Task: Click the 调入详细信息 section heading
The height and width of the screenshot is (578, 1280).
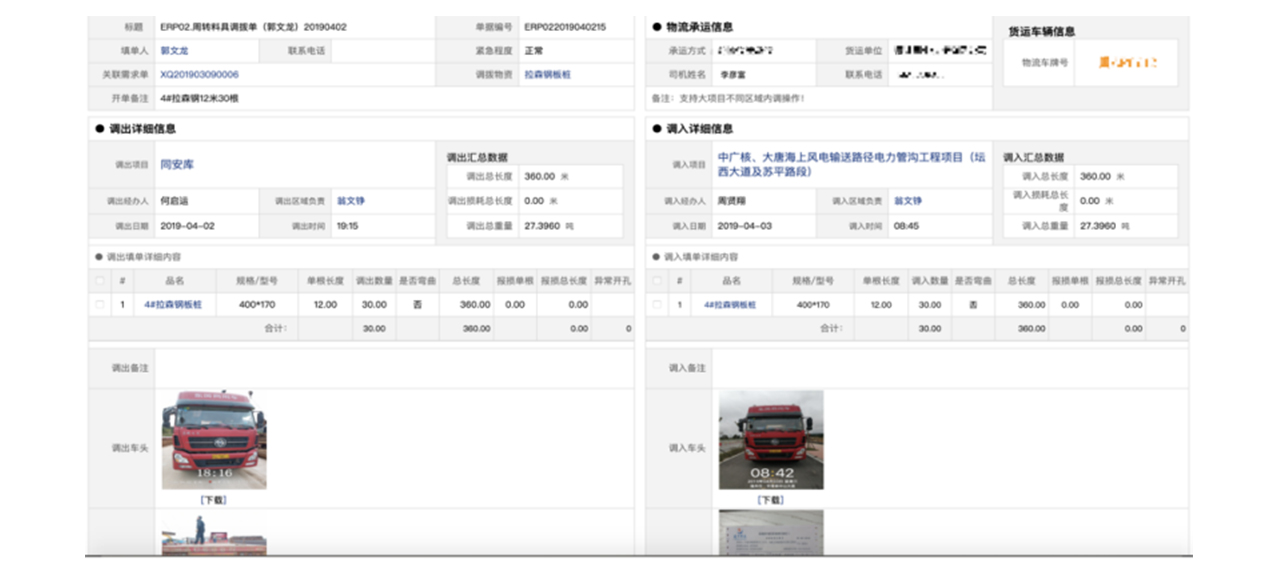Action: (x=699, y=129)
